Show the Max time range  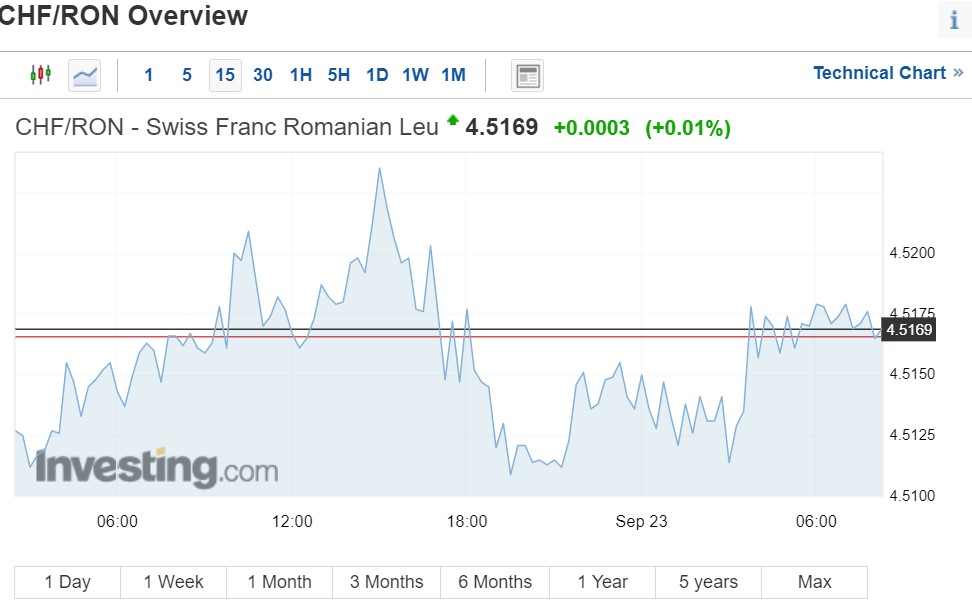coord(814,582)
